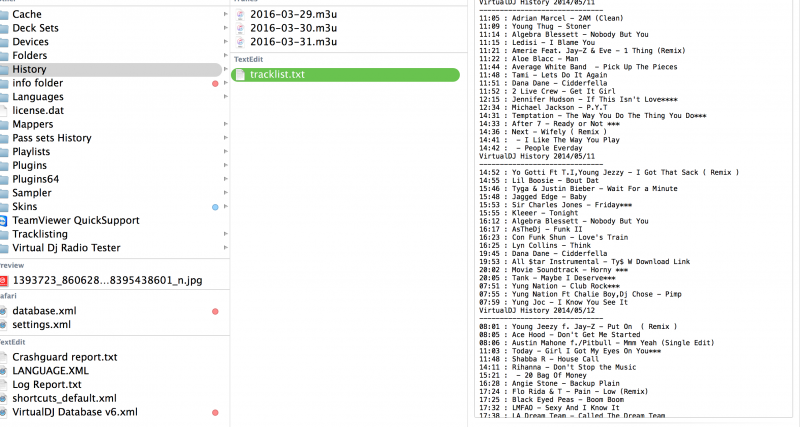Click the TeamViewer QuickSupport app icon
This screenshot has height=427, width=800.
point(4,221)
